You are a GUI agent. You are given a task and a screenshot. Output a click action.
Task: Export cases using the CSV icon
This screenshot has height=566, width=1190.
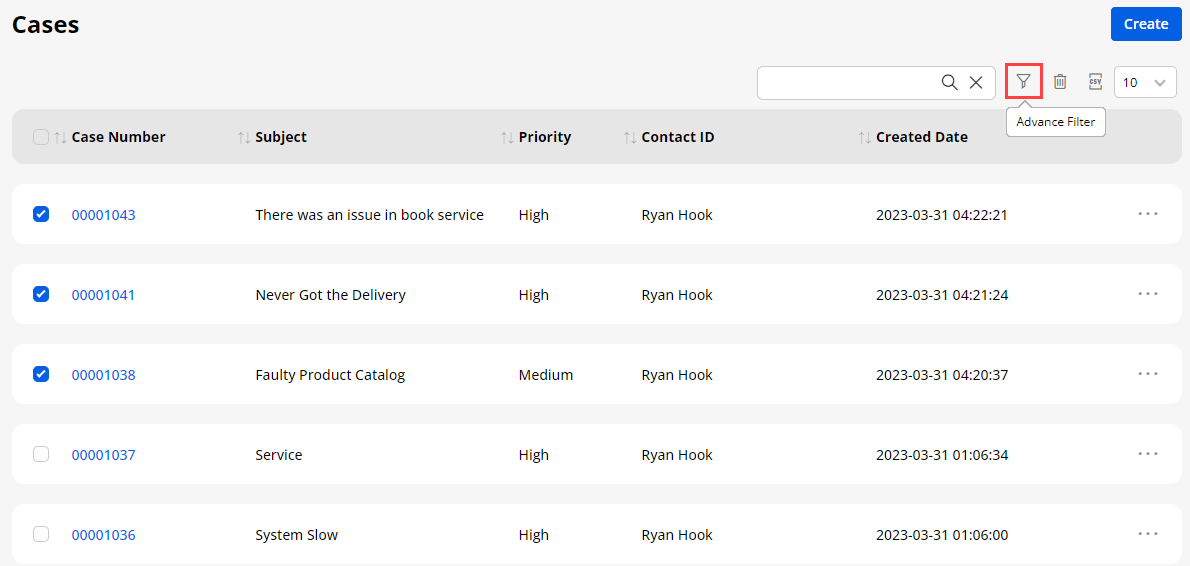pyautogui.click(x=1095, y=82)
